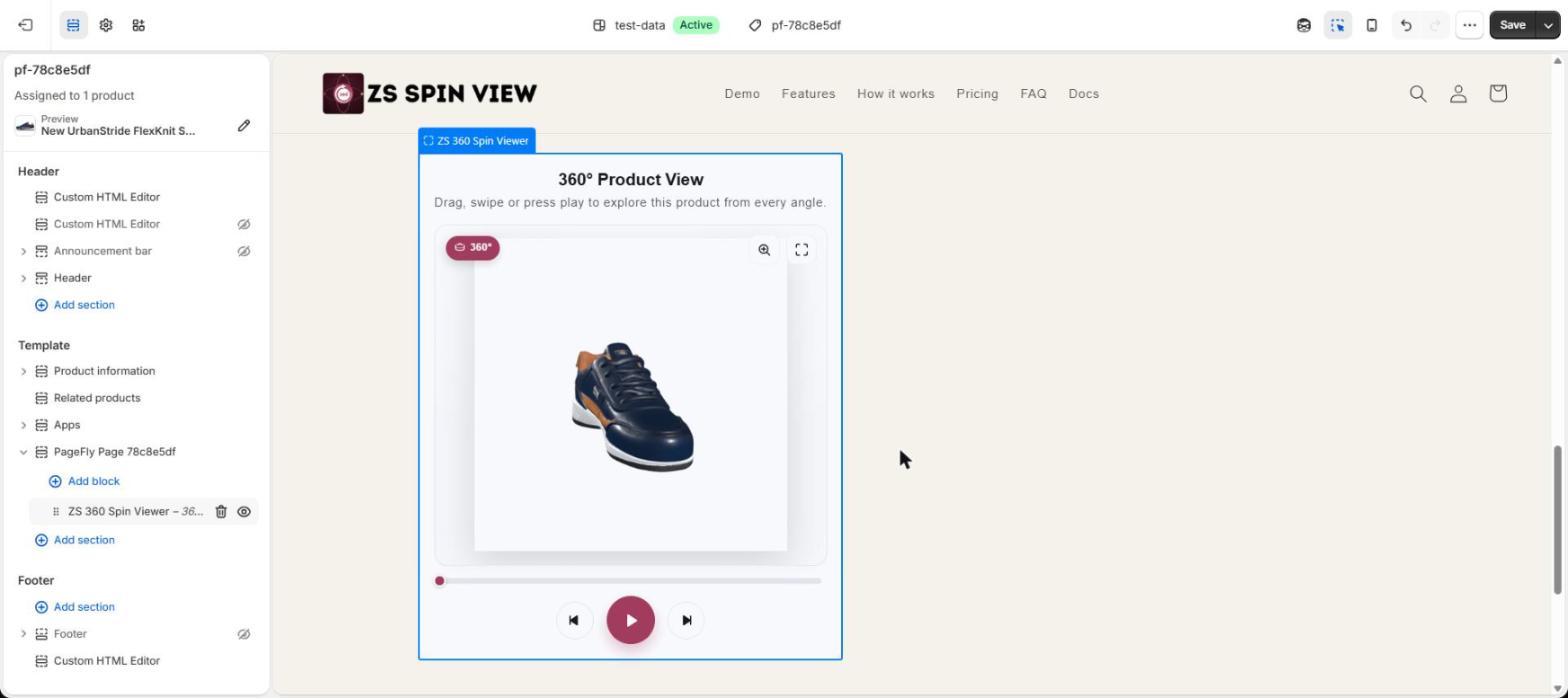Hide the ZS 360 Spin Viewer block
The width and height of the screenshot is (1568, 698).
[244, 511]
